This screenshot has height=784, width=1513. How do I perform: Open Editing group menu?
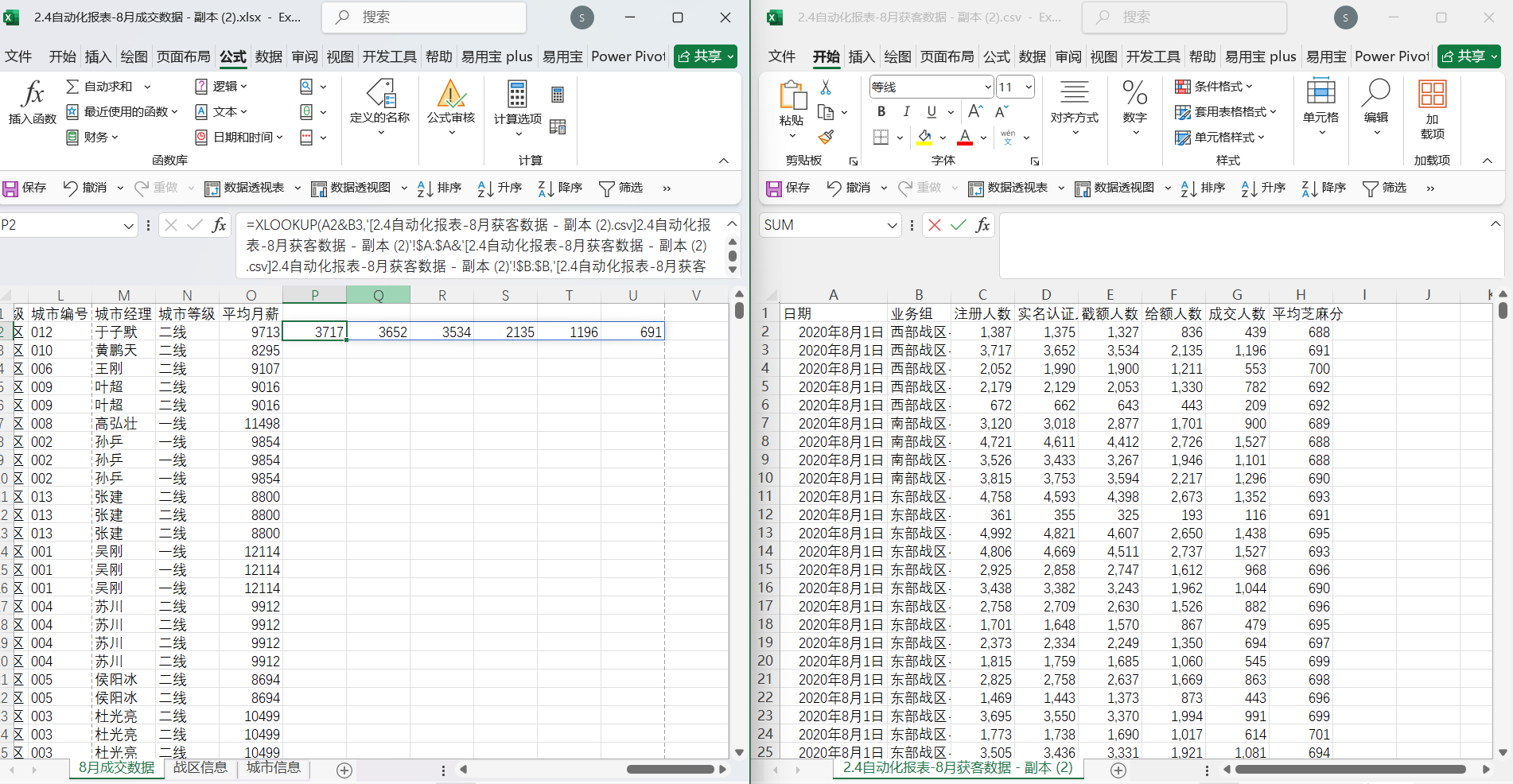(x=1375, y=107)
